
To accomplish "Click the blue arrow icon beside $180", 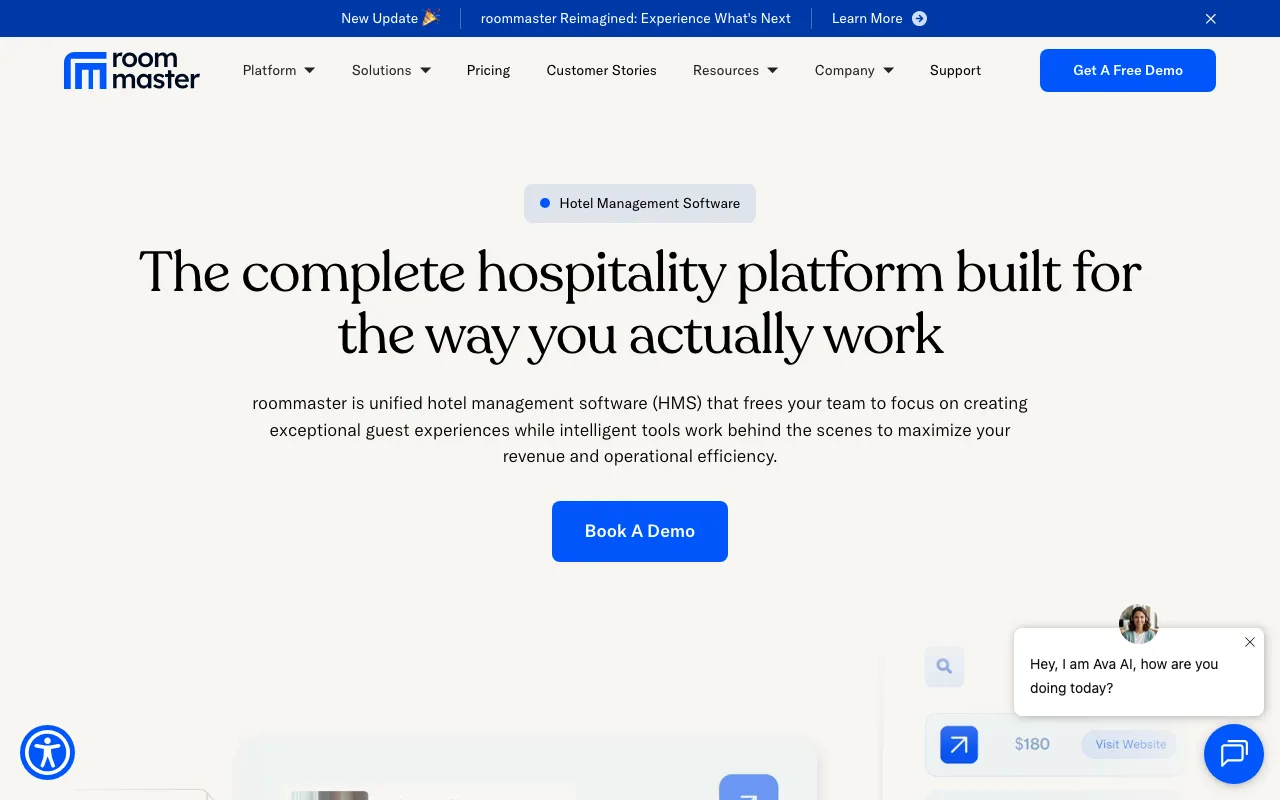I will [959, 744].
